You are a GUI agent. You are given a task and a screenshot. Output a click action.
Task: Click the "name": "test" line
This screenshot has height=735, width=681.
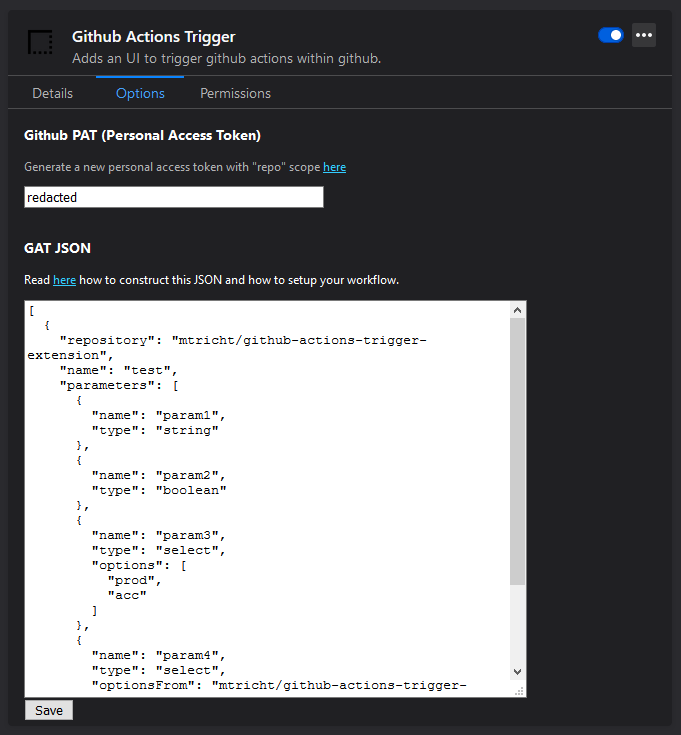(x=119, y=370)
